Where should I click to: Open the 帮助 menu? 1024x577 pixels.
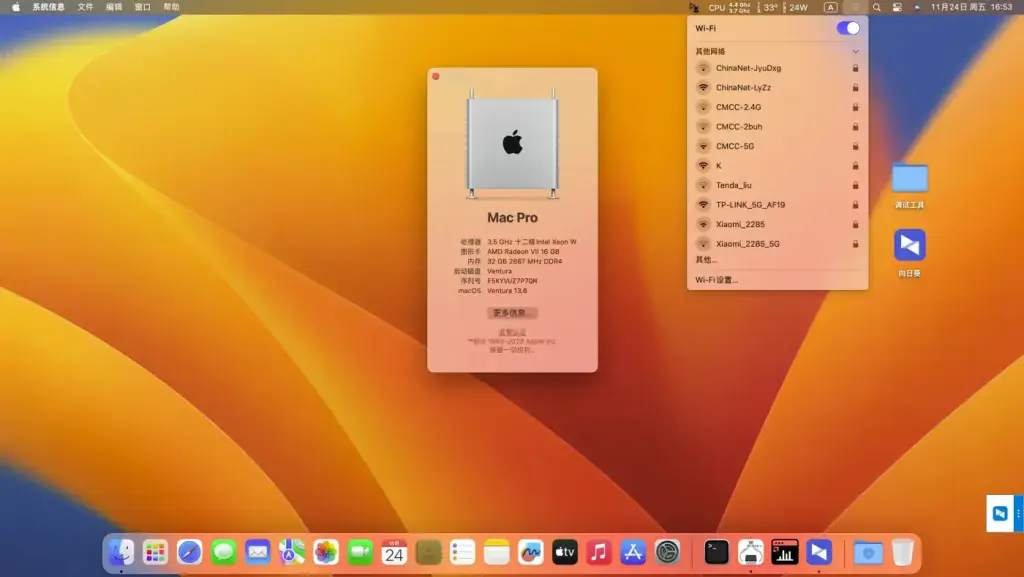[171, 7]
